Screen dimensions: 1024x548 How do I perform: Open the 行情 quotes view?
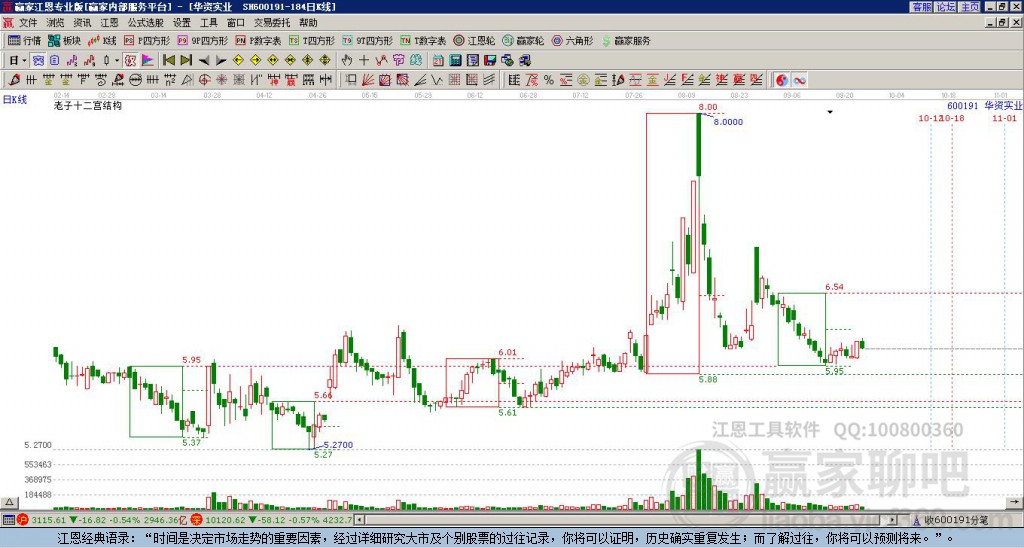pos(24,40)
